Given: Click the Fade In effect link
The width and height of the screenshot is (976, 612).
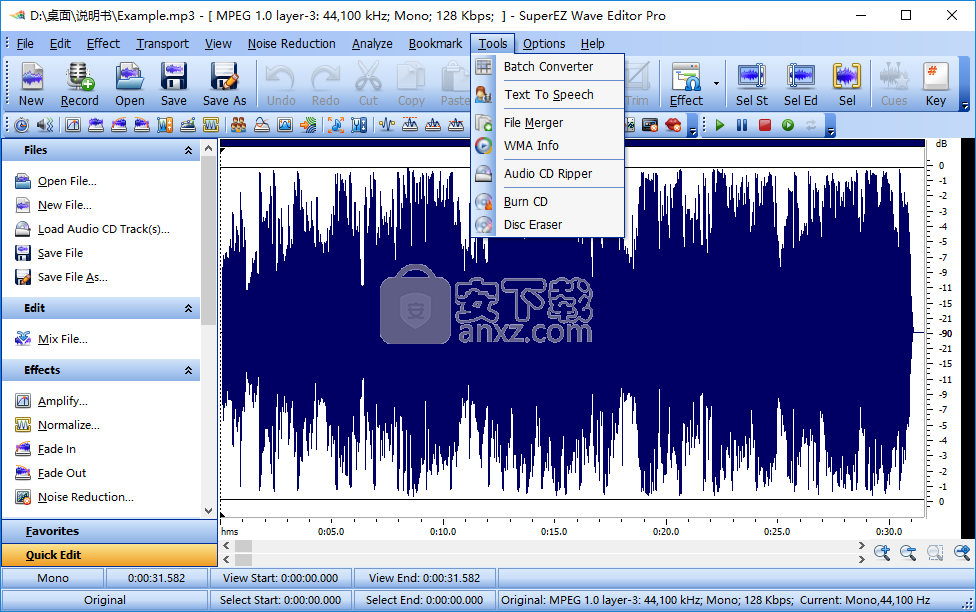Looking at the screenshot, I should 57,449.
